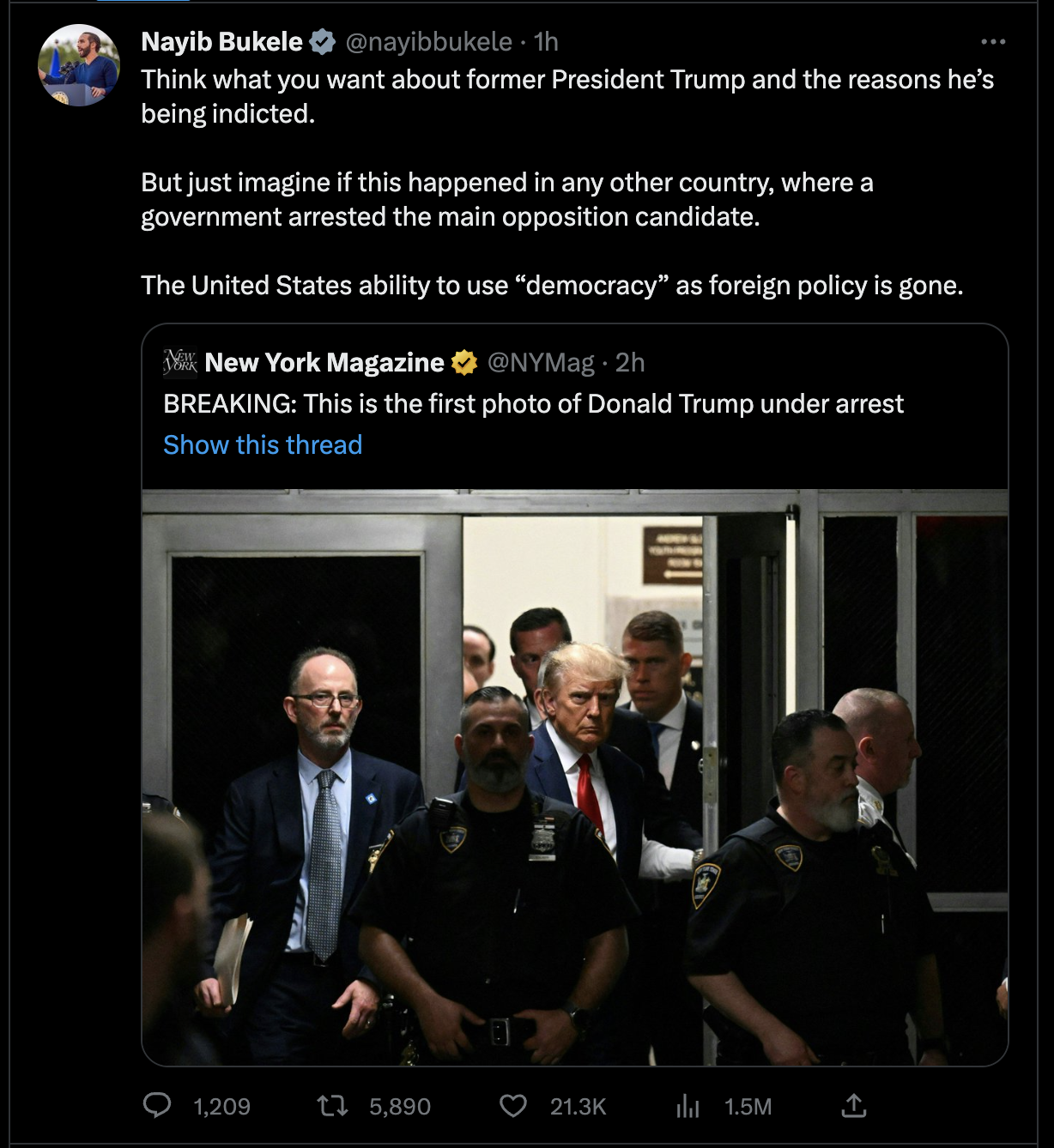Click the New York Magazine account name
1054x1148 pixels.
(324, 363)
